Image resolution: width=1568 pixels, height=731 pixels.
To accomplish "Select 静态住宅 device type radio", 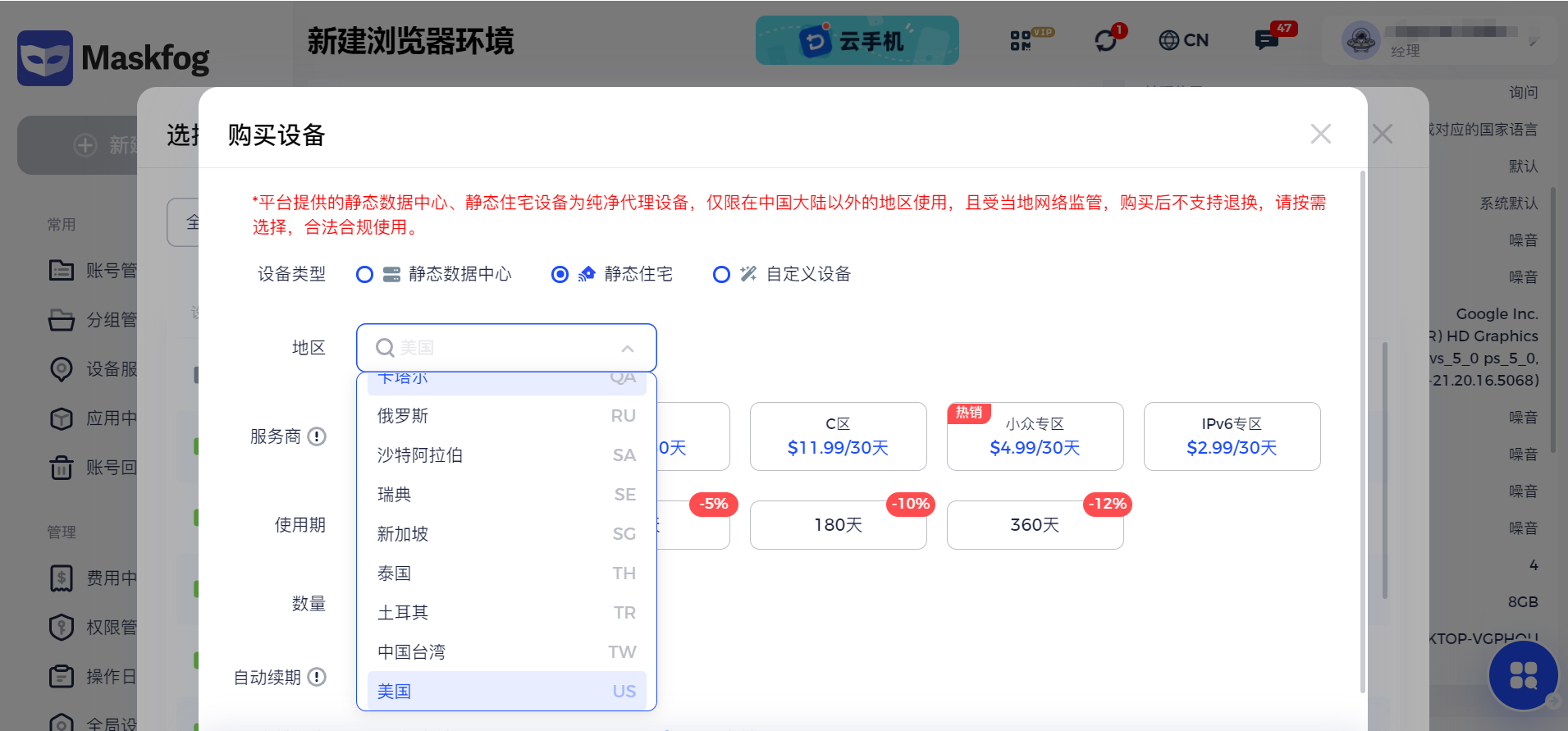I will click(560, 274).
